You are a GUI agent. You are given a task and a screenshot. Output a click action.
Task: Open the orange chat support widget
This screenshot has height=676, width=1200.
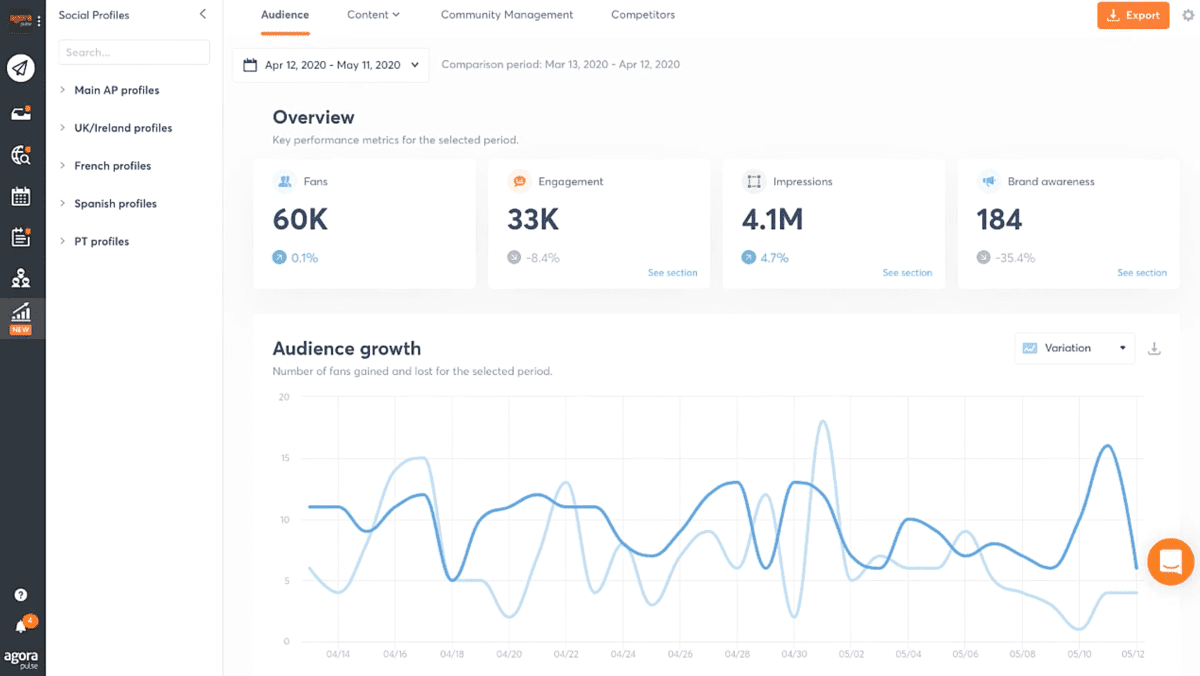(1171, 562)
